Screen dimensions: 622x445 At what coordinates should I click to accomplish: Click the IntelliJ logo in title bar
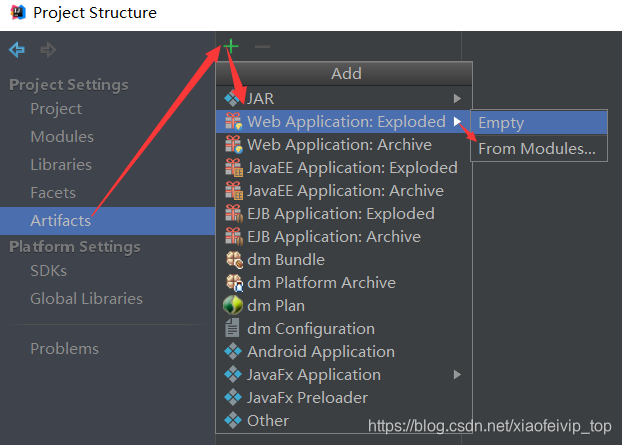[18, 12]
